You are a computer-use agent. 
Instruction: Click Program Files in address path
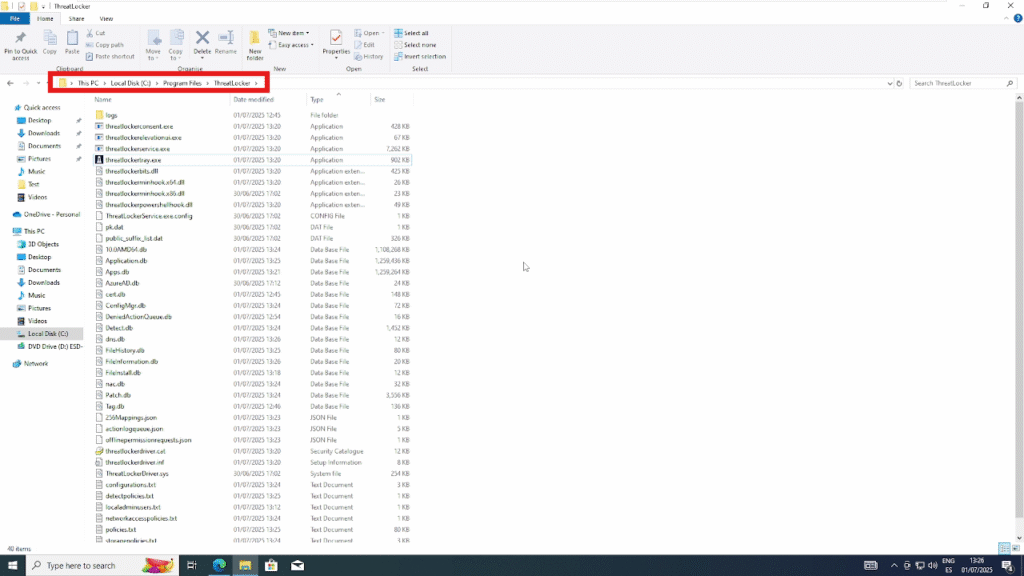(x=182, y=83)
